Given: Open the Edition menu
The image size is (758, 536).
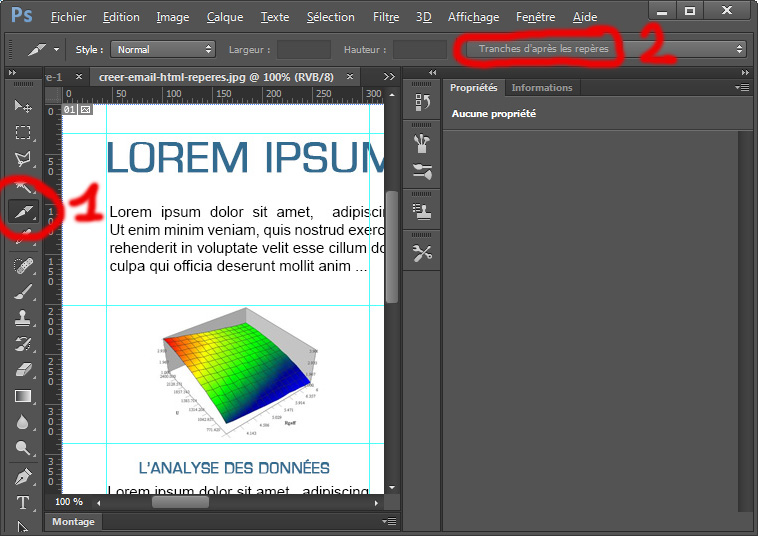Looking at the screenshot, I should coord(121,17).
